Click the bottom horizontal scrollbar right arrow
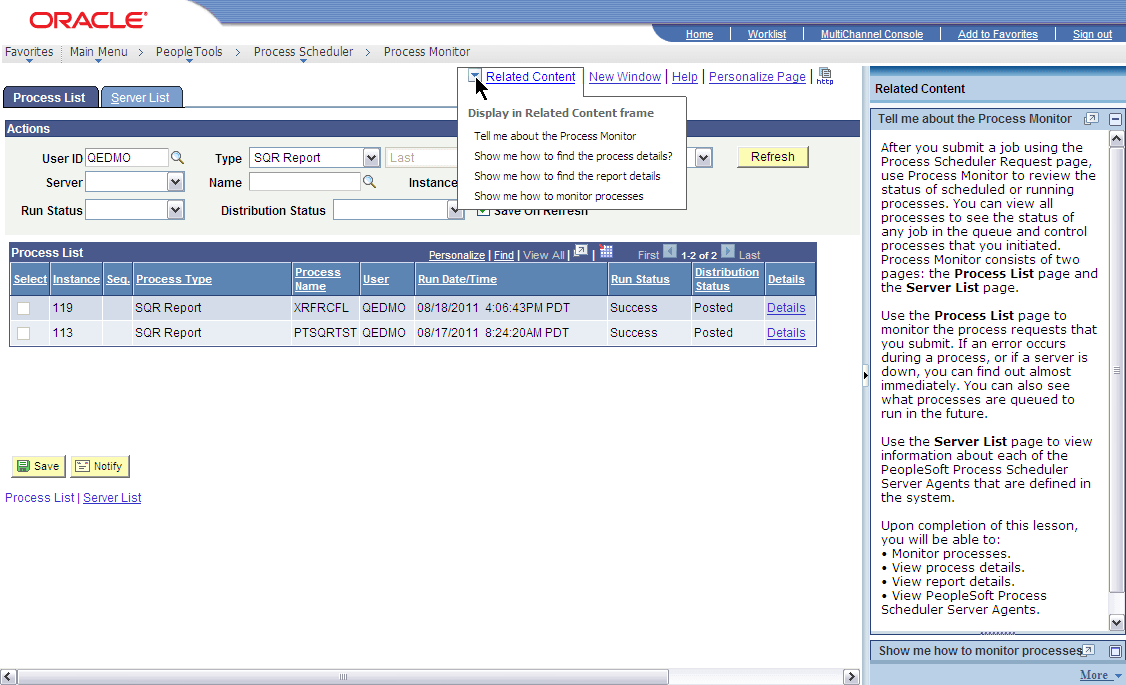Viewport: 1126px width, 685px height. pos(853,676)
